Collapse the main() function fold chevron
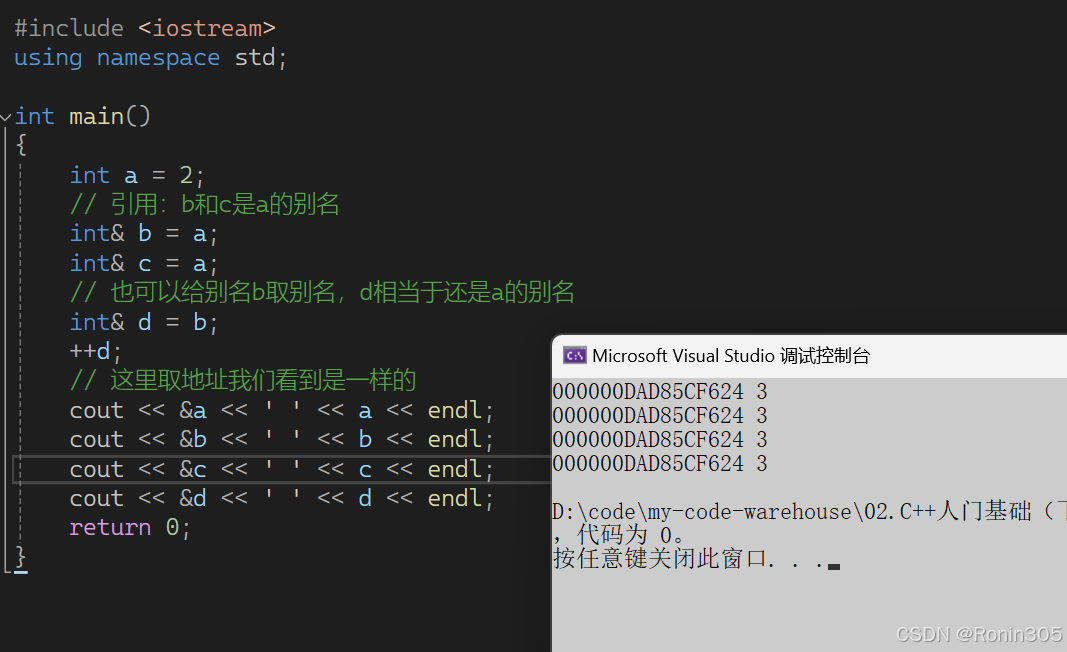Image resolution: width=1067 pixels, height=652 pixels. pos(6,118)
